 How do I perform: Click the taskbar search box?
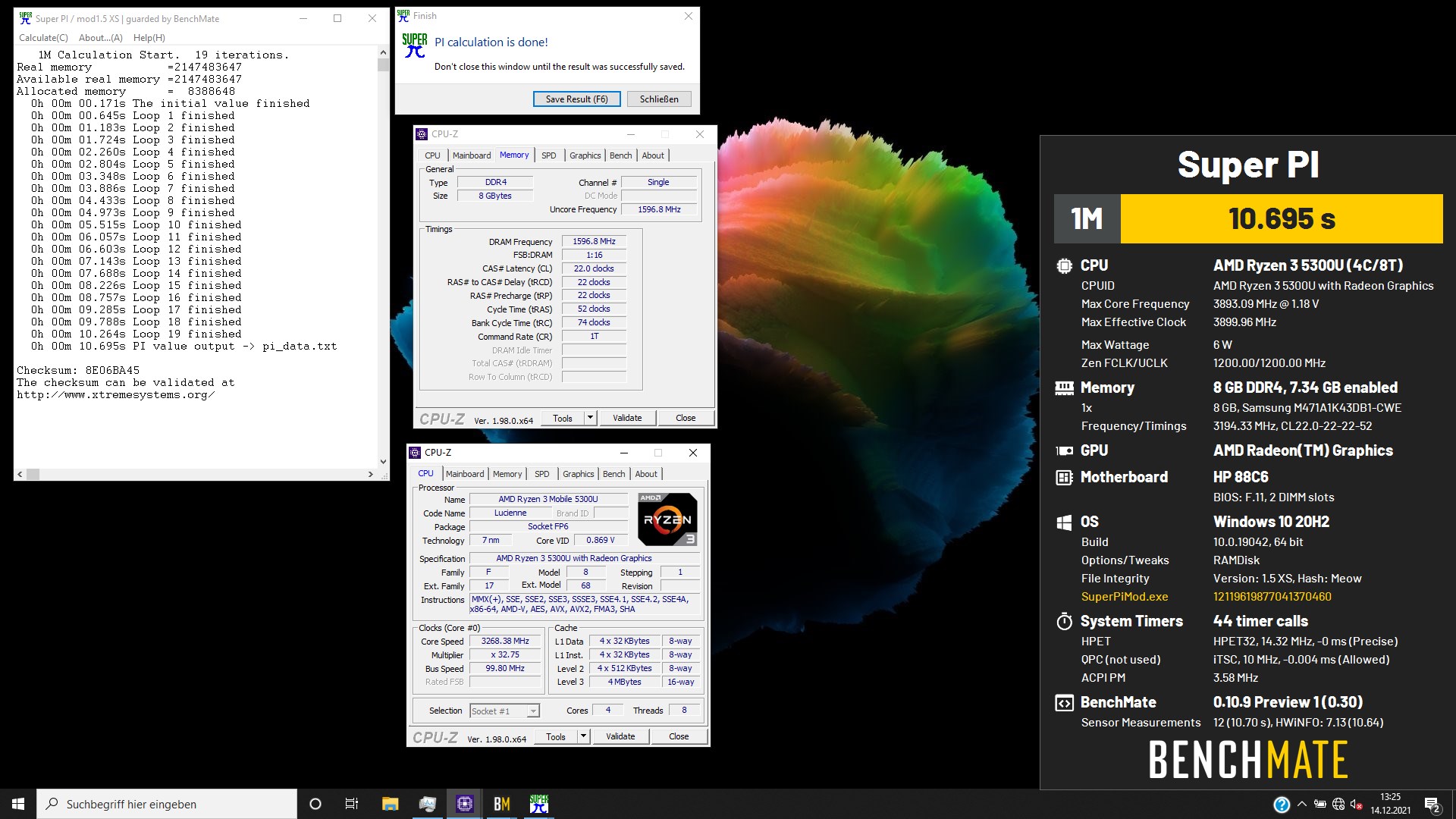[167, 804]
